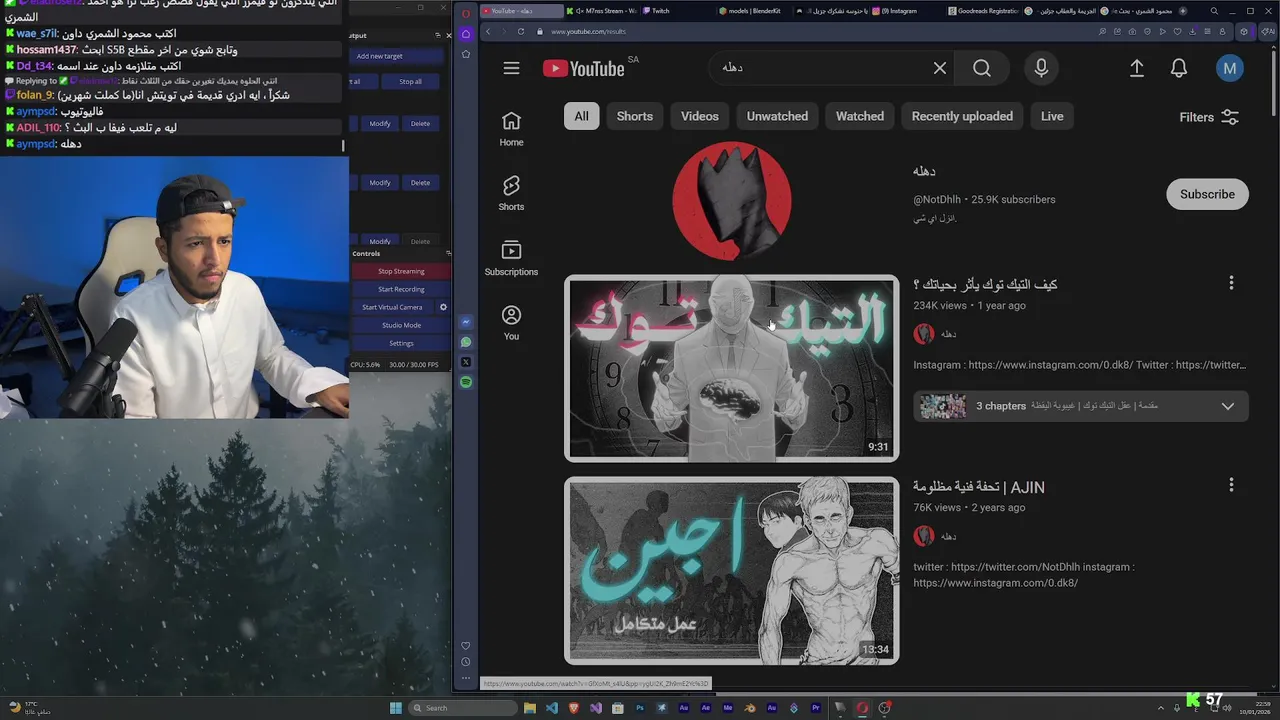The image size is (1280, 720).
Task: Open Premiere Pro from the taskbar
Action: pyautogui.click(x=816, y=708)
